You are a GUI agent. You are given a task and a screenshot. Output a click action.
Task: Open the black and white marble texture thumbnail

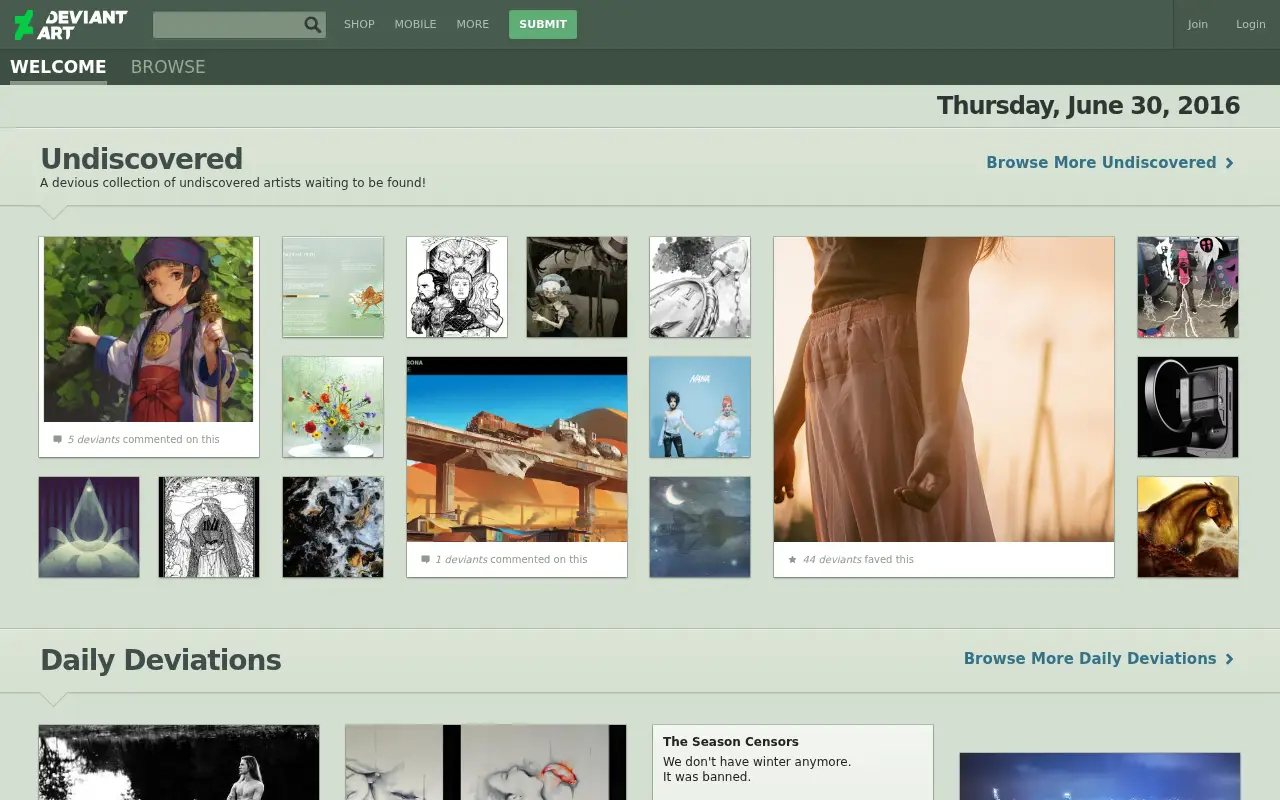click(x=333, y=527)
